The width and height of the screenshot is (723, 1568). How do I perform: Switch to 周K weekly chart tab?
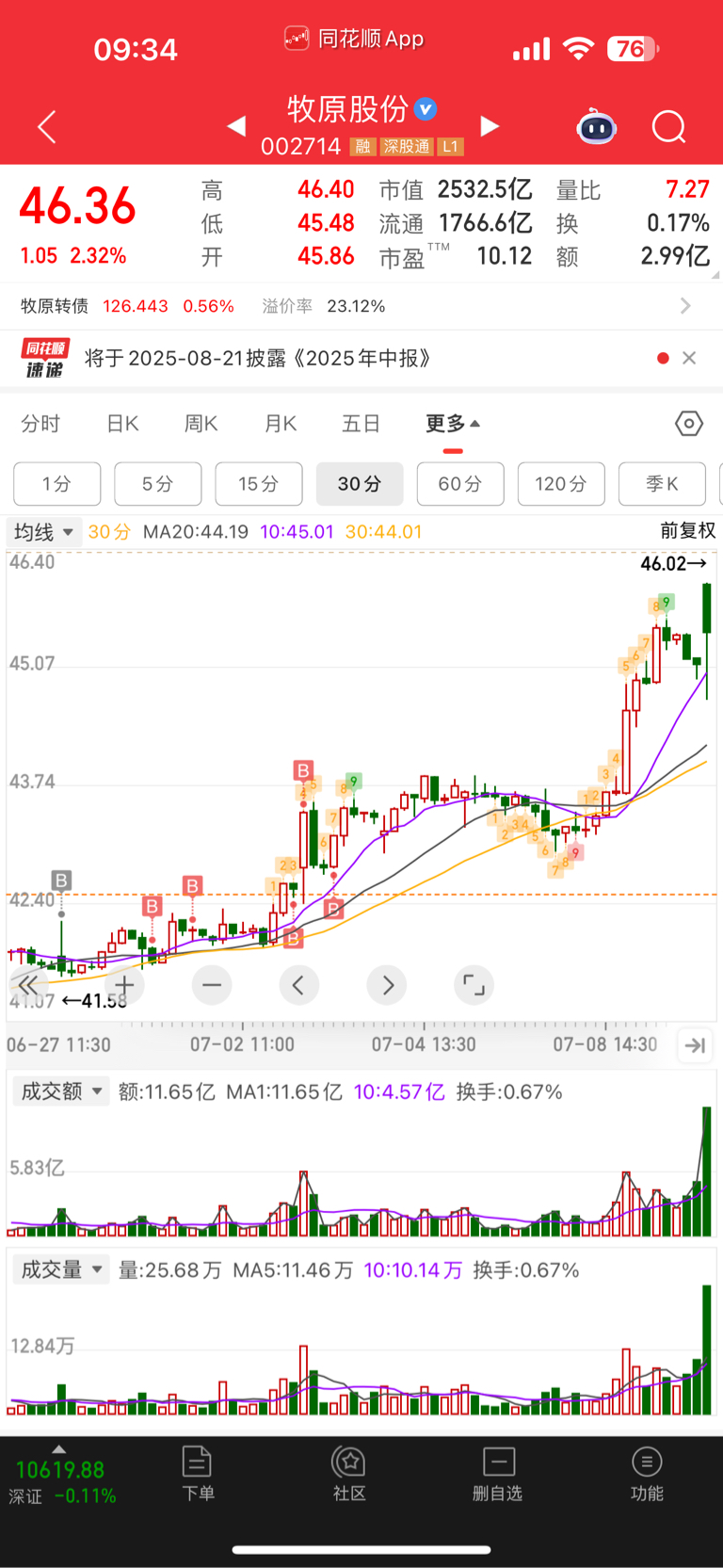[201, 424]
